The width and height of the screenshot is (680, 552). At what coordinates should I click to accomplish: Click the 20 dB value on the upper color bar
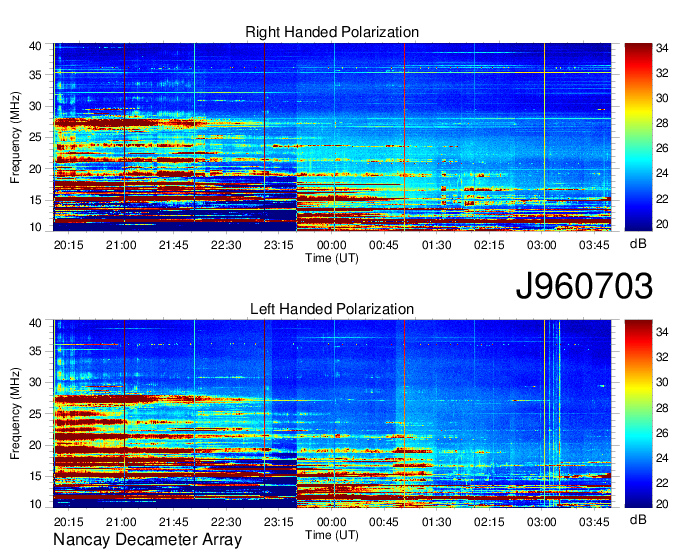662,224
